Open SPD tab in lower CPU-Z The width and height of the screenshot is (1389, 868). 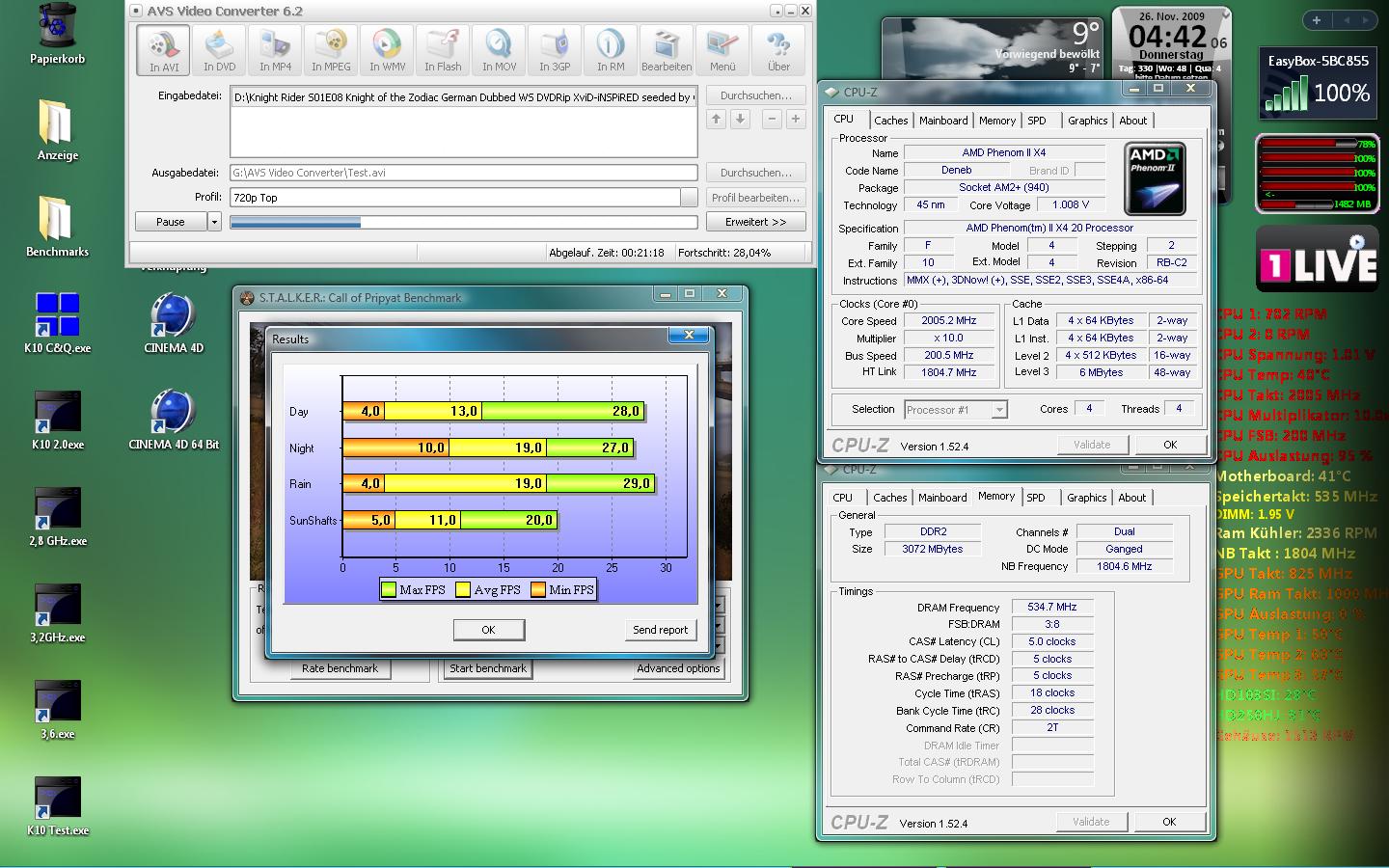1036,498
